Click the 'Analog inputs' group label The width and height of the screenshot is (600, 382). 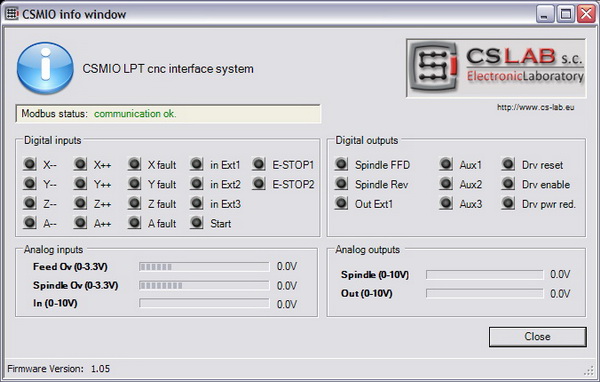coord(53,250)
